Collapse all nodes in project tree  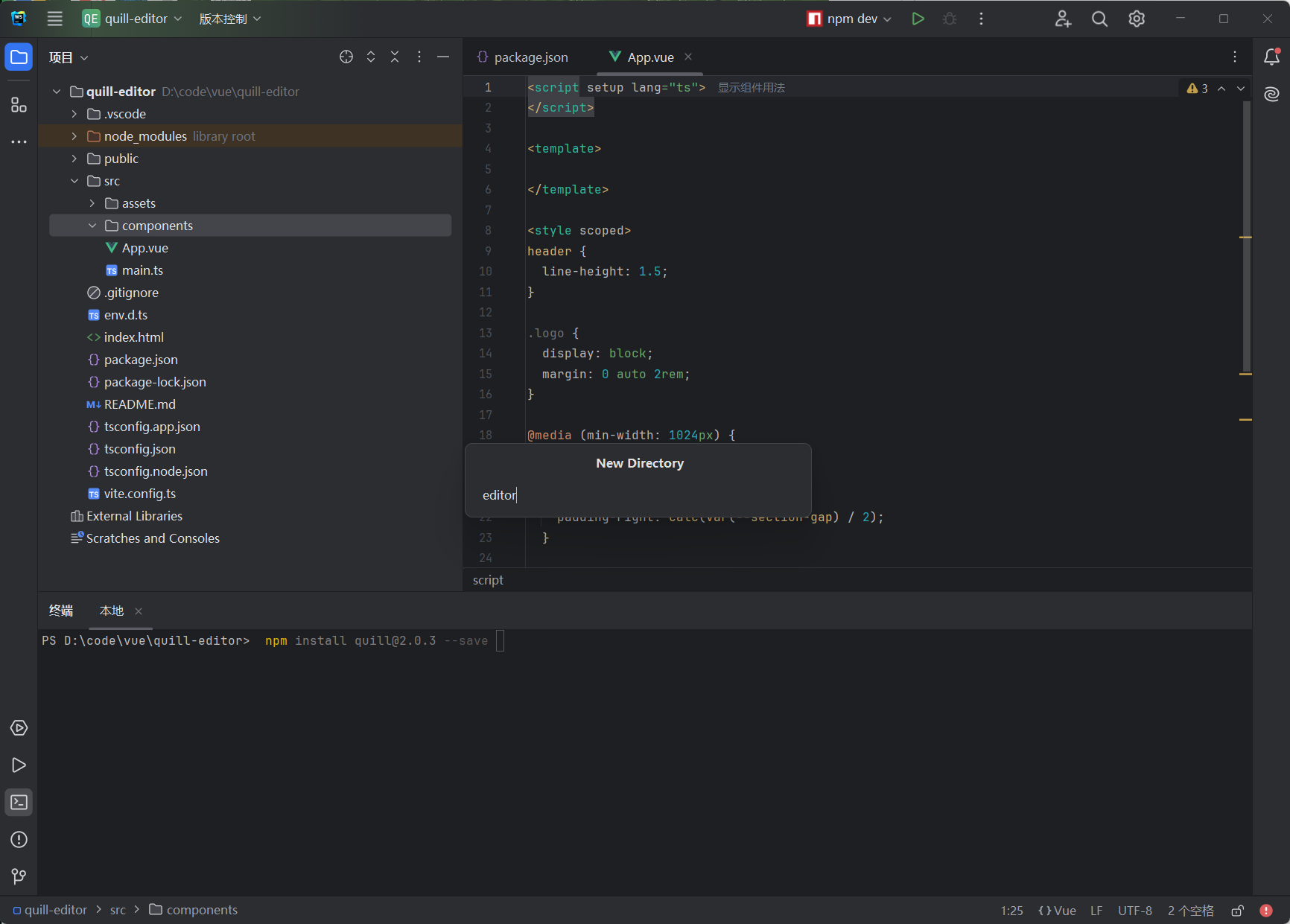(395, 57)
